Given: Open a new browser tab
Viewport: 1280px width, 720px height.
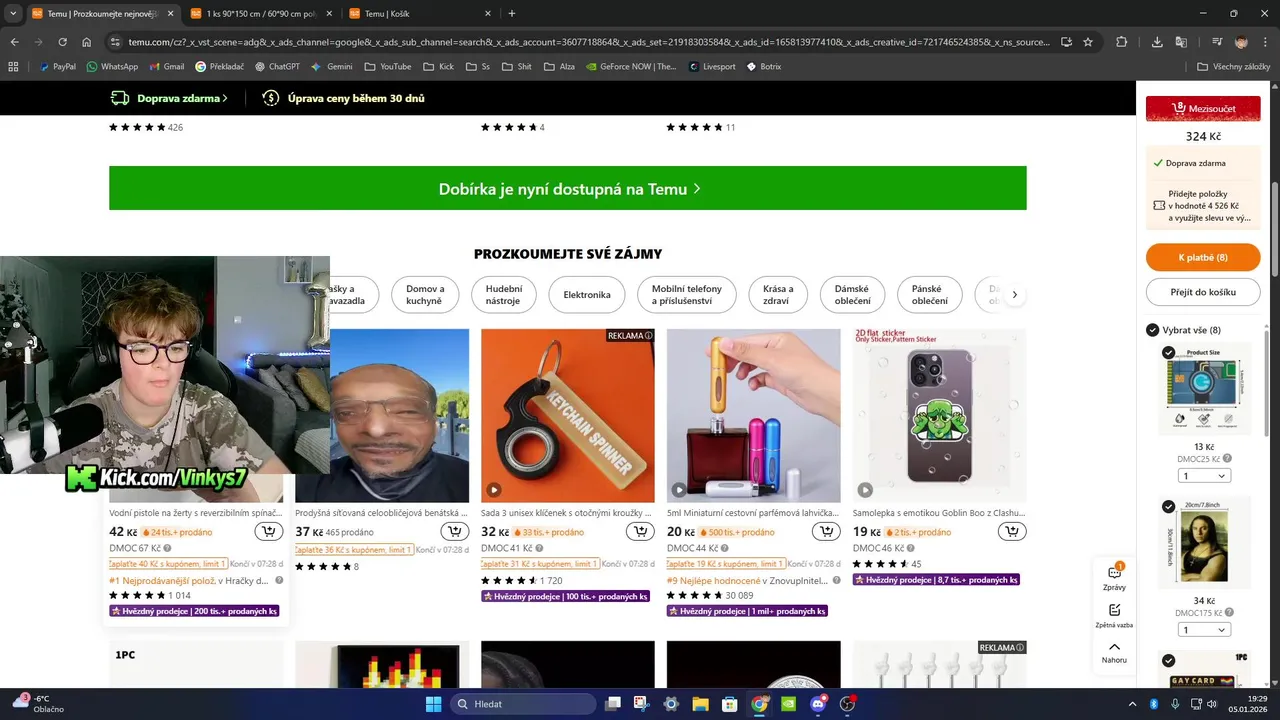Looking at the screenshot, I should coord(512,13).
